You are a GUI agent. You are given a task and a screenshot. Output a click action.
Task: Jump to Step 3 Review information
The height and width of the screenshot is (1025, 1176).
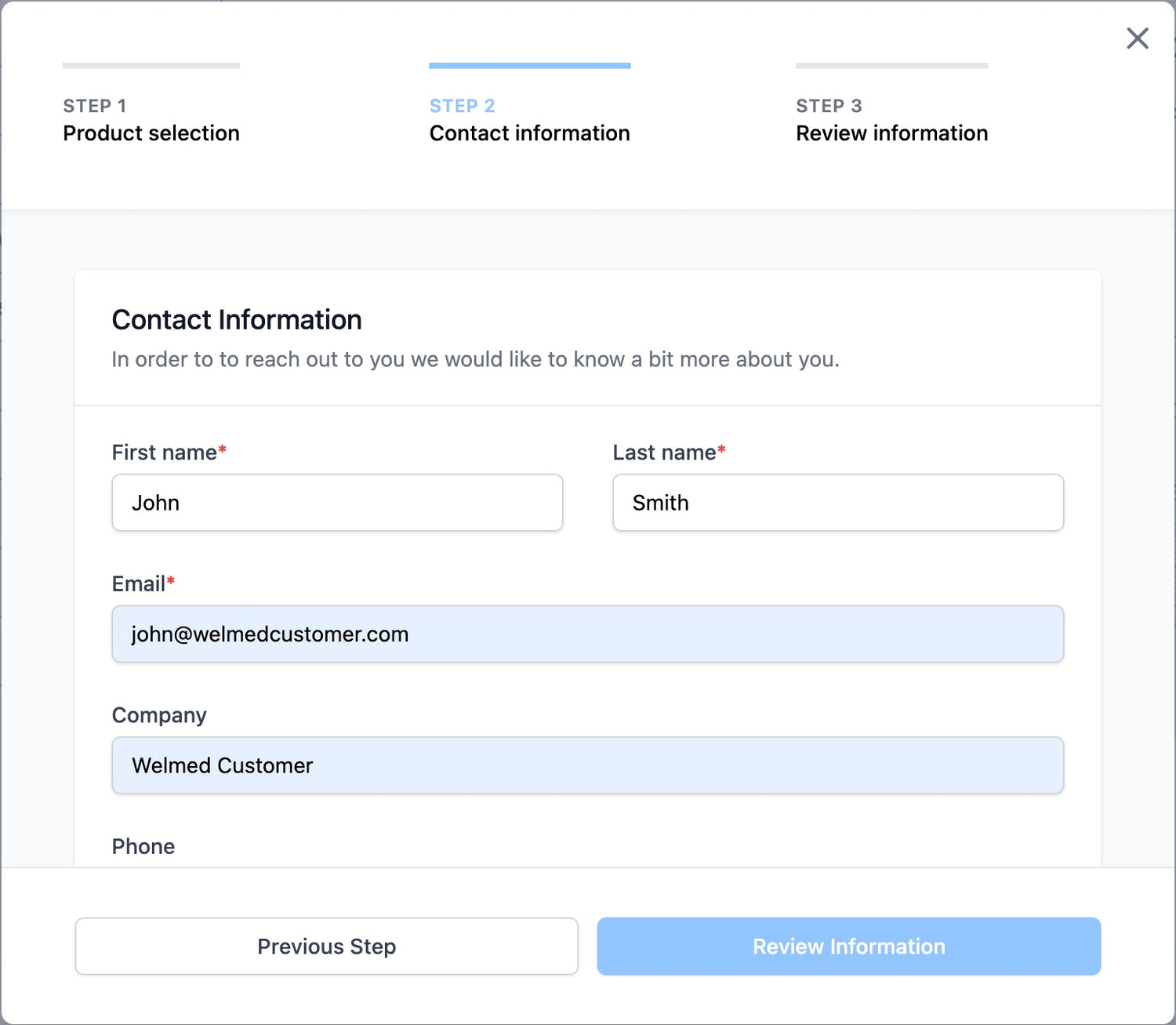pos(891,121)
